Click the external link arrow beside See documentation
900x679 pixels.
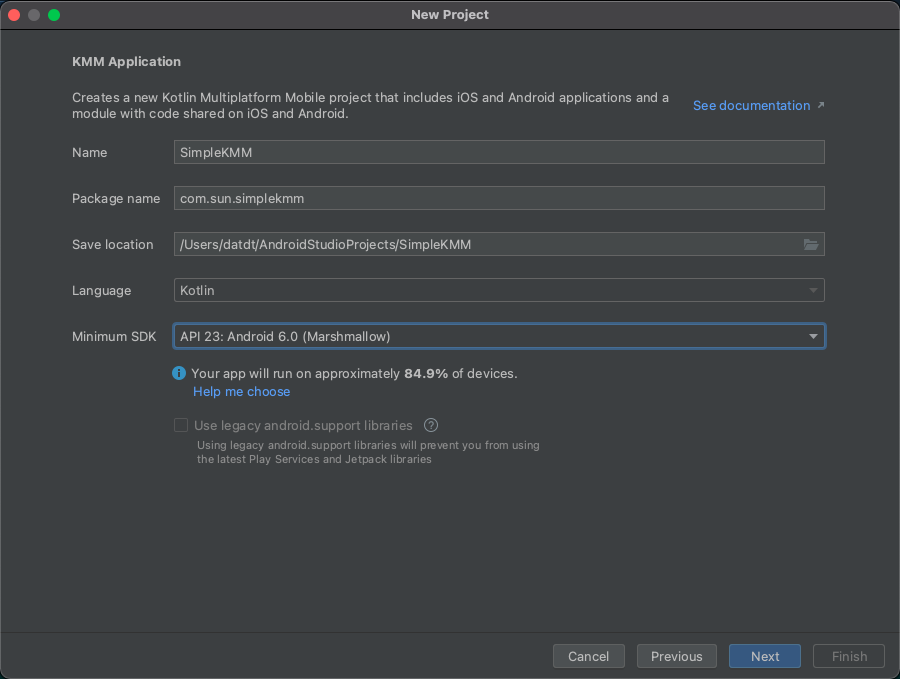point(821,105)
